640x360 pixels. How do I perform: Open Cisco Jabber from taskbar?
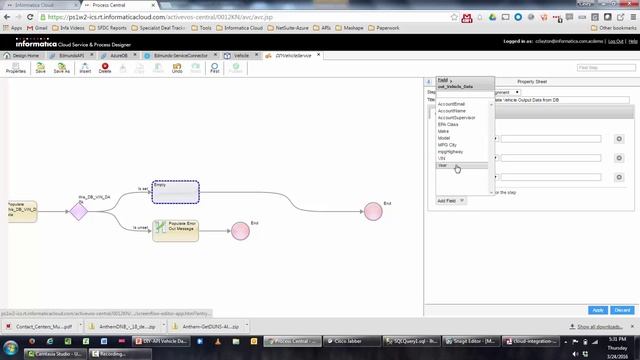coord(351,341)
